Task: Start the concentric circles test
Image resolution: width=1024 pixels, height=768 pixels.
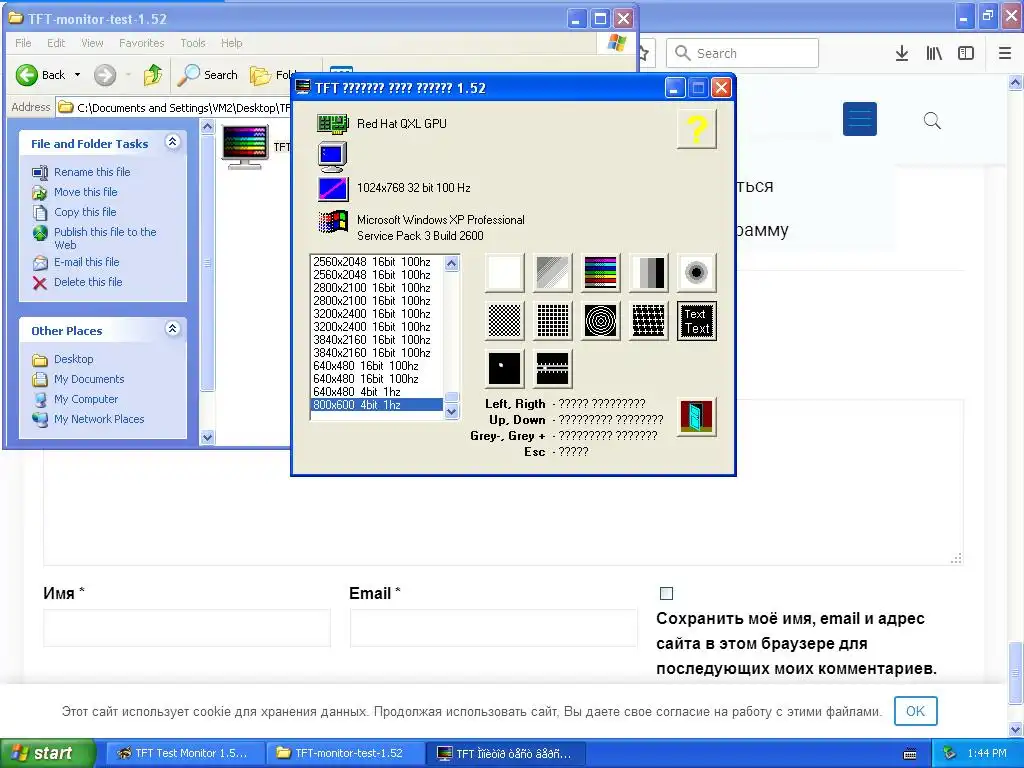Action: (600, 321)
